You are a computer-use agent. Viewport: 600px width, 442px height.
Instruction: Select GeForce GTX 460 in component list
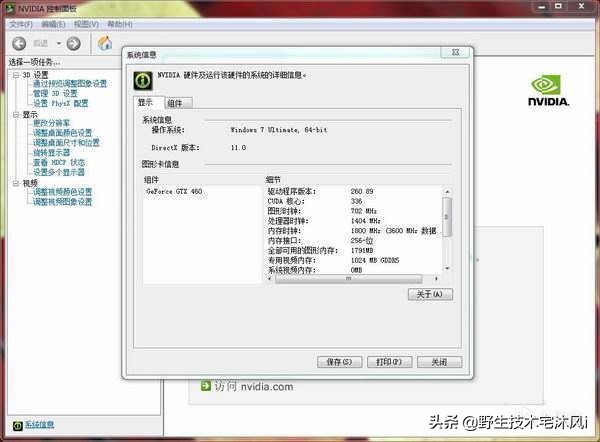coord(175,191)
